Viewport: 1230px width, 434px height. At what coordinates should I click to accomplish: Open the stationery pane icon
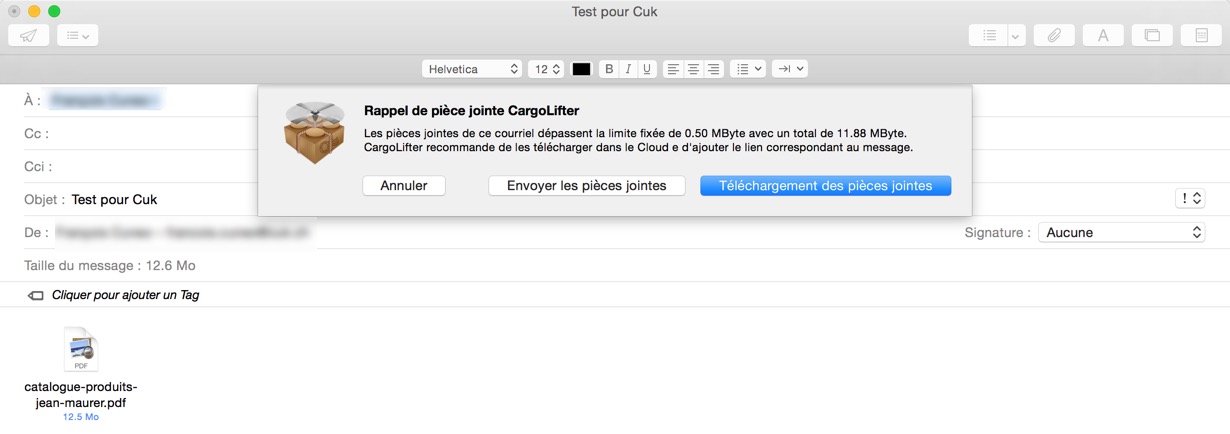pyautogui.click(x=1201, y=35)
